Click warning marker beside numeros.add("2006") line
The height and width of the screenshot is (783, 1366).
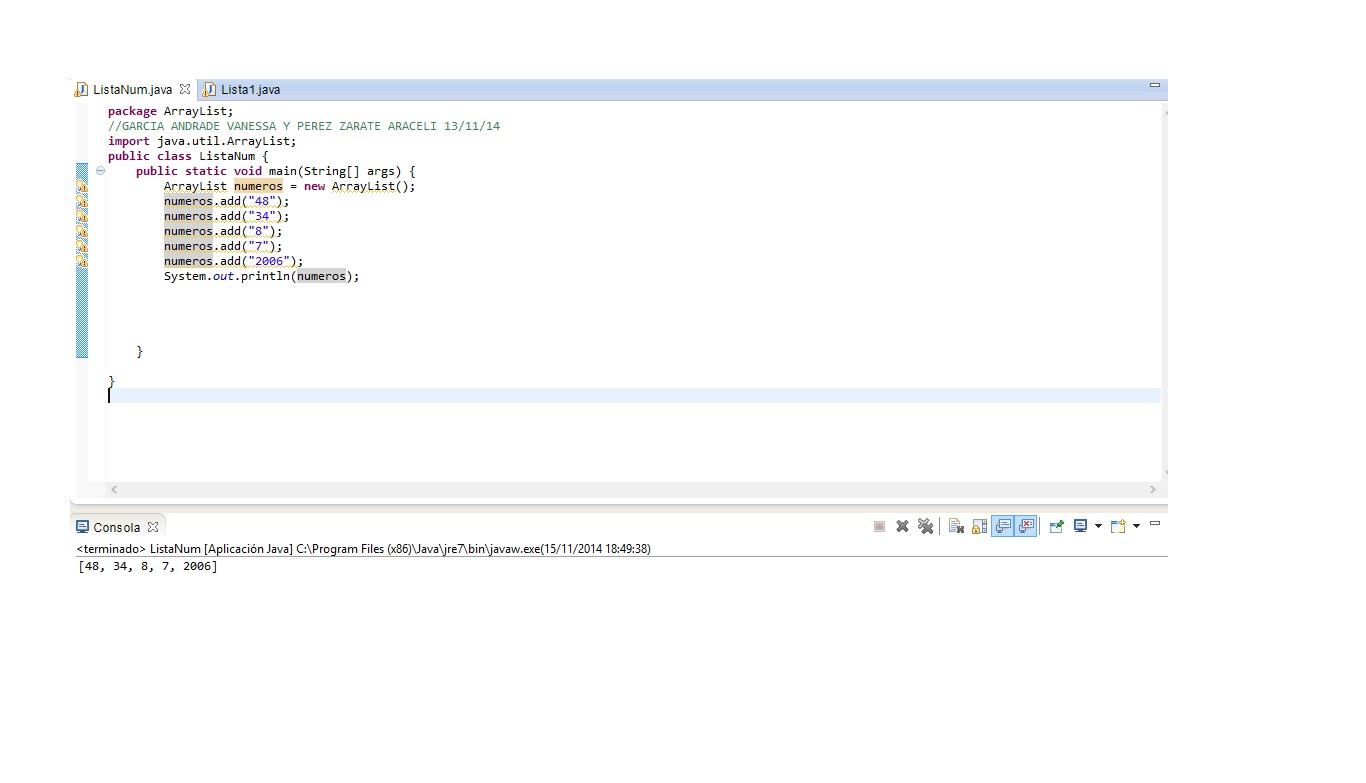click(x=82, y=261)
